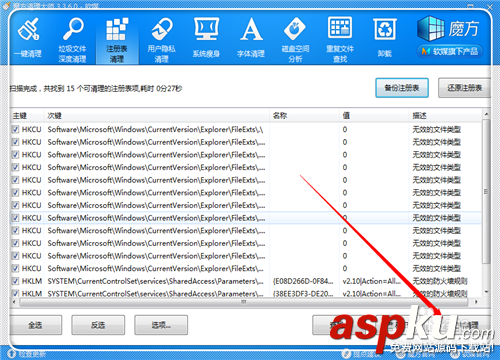This screenshot has width=500, height=360.
Task: Click the app icon in the title bar
Action: coord(6,5)
